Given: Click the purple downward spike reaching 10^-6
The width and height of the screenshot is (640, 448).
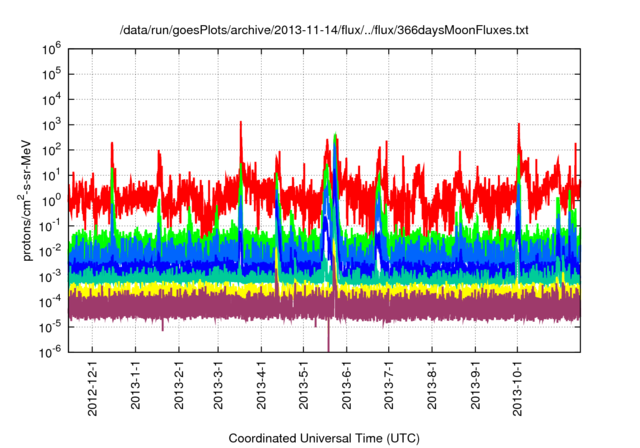Looking at the screenshot, I should (329, 340).
